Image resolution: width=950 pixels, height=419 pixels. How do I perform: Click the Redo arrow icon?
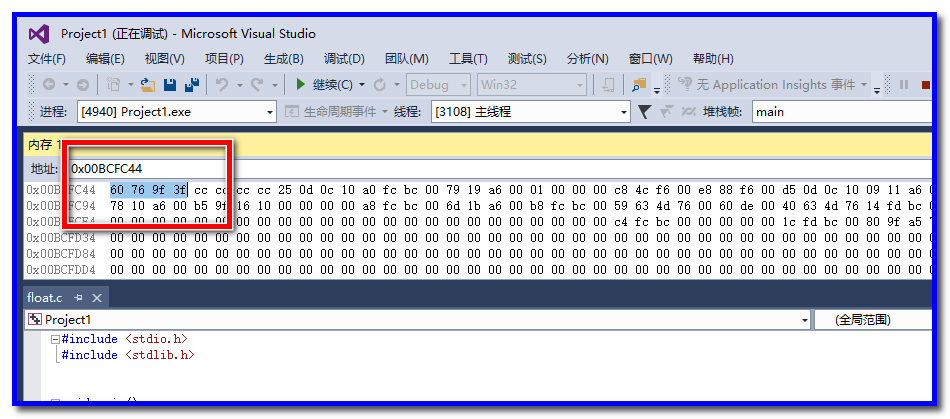click(257, 85)
